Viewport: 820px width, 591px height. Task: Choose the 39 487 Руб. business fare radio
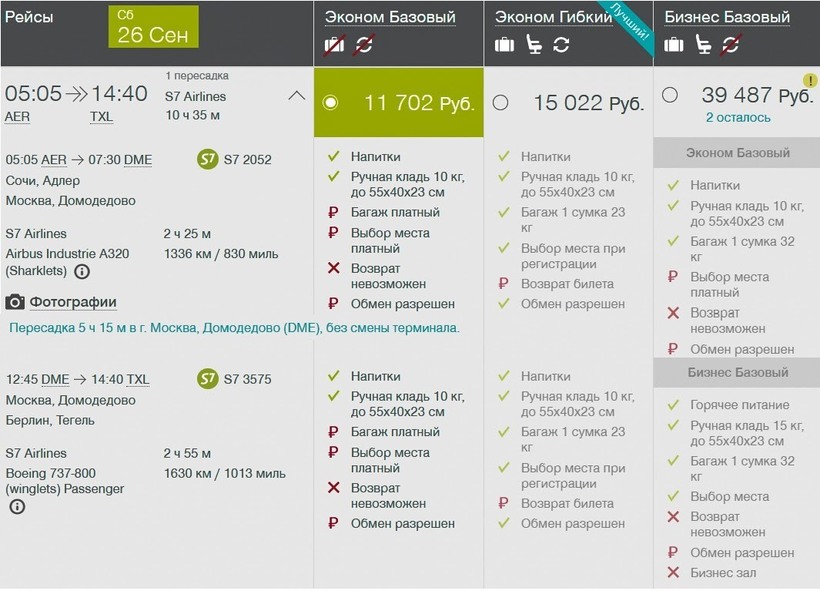pyautogui.click(x=670, y=95)
